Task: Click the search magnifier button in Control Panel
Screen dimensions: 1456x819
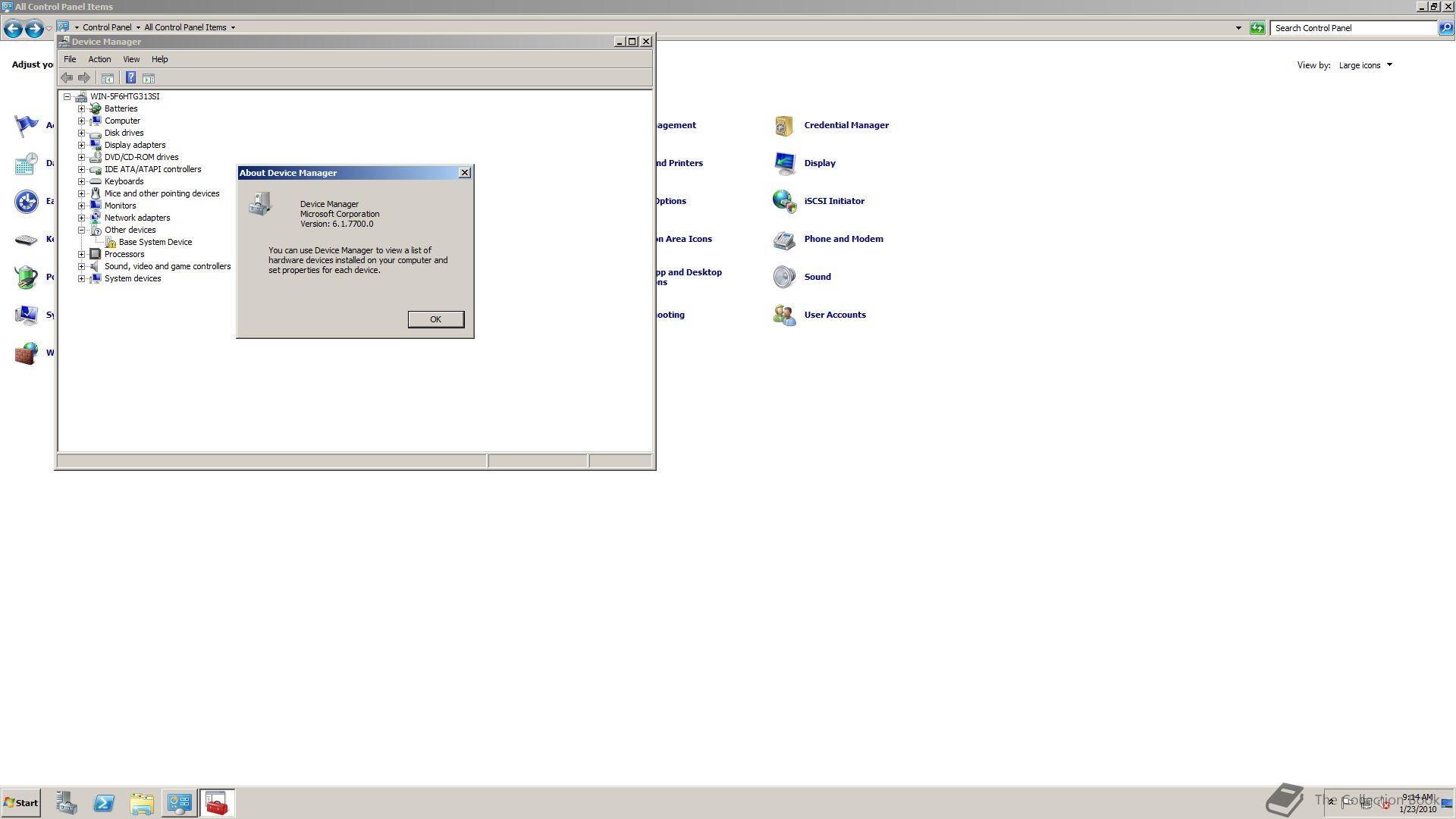Action: click(x=1446, y=28)
